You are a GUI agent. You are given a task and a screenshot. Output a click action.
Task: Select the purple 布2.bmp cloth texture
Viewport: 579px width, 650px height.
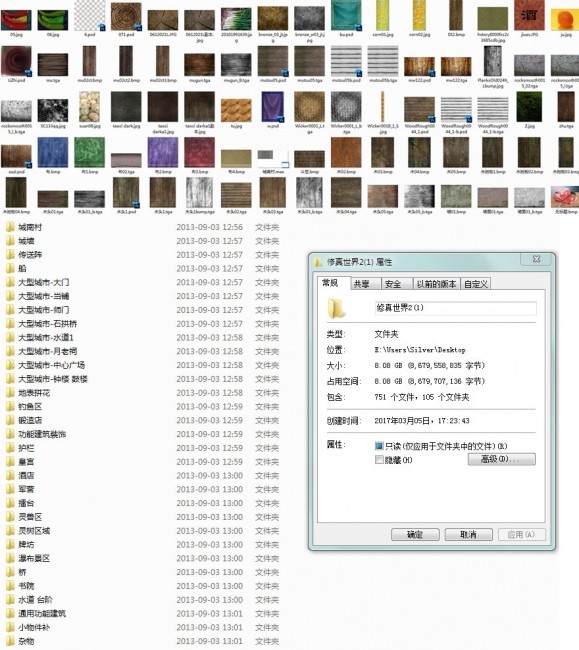click(x=162, y=152)
